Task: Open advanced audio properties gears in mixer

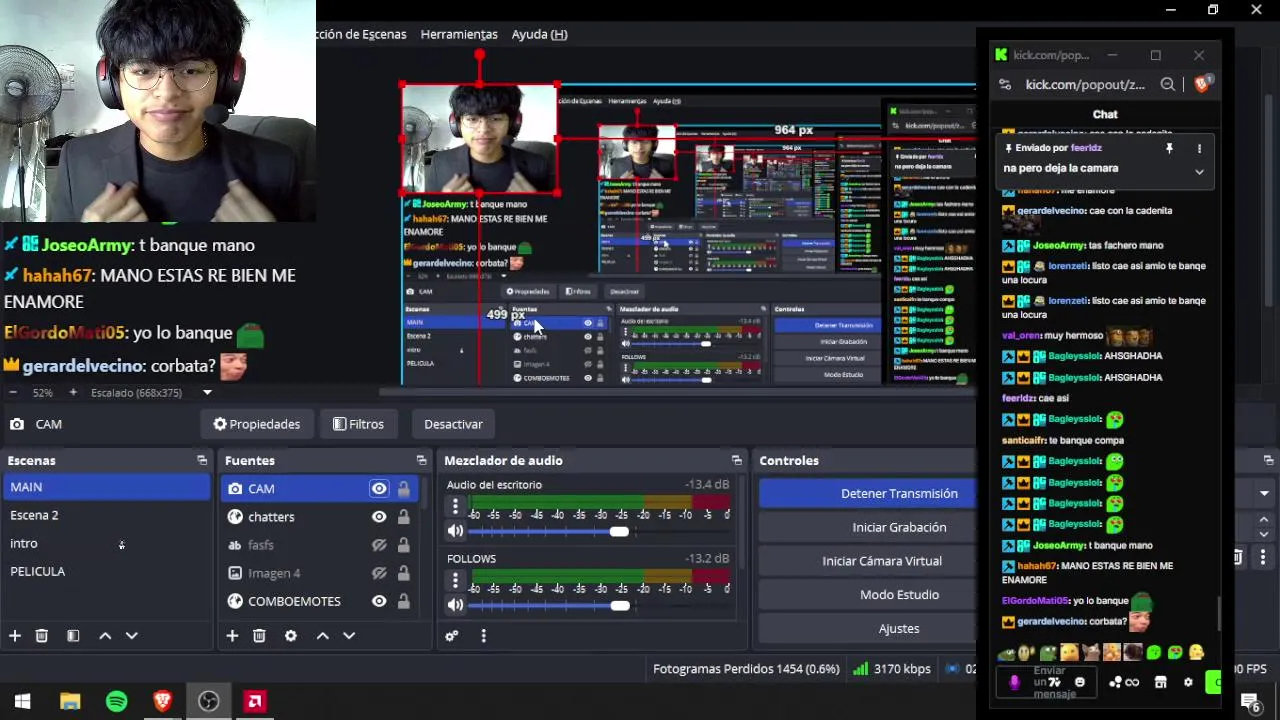Action: [452, 636]
